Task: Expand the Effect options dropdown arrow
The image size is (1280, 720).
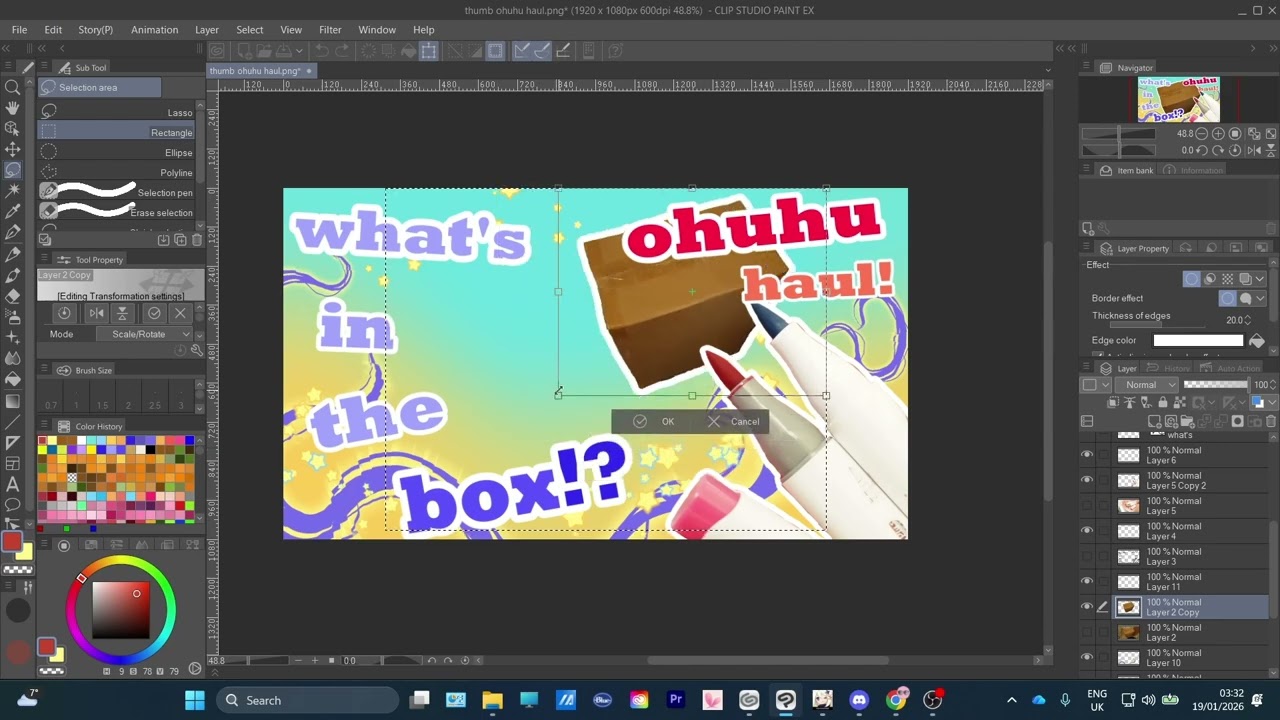Action: tap(1260, 279)
